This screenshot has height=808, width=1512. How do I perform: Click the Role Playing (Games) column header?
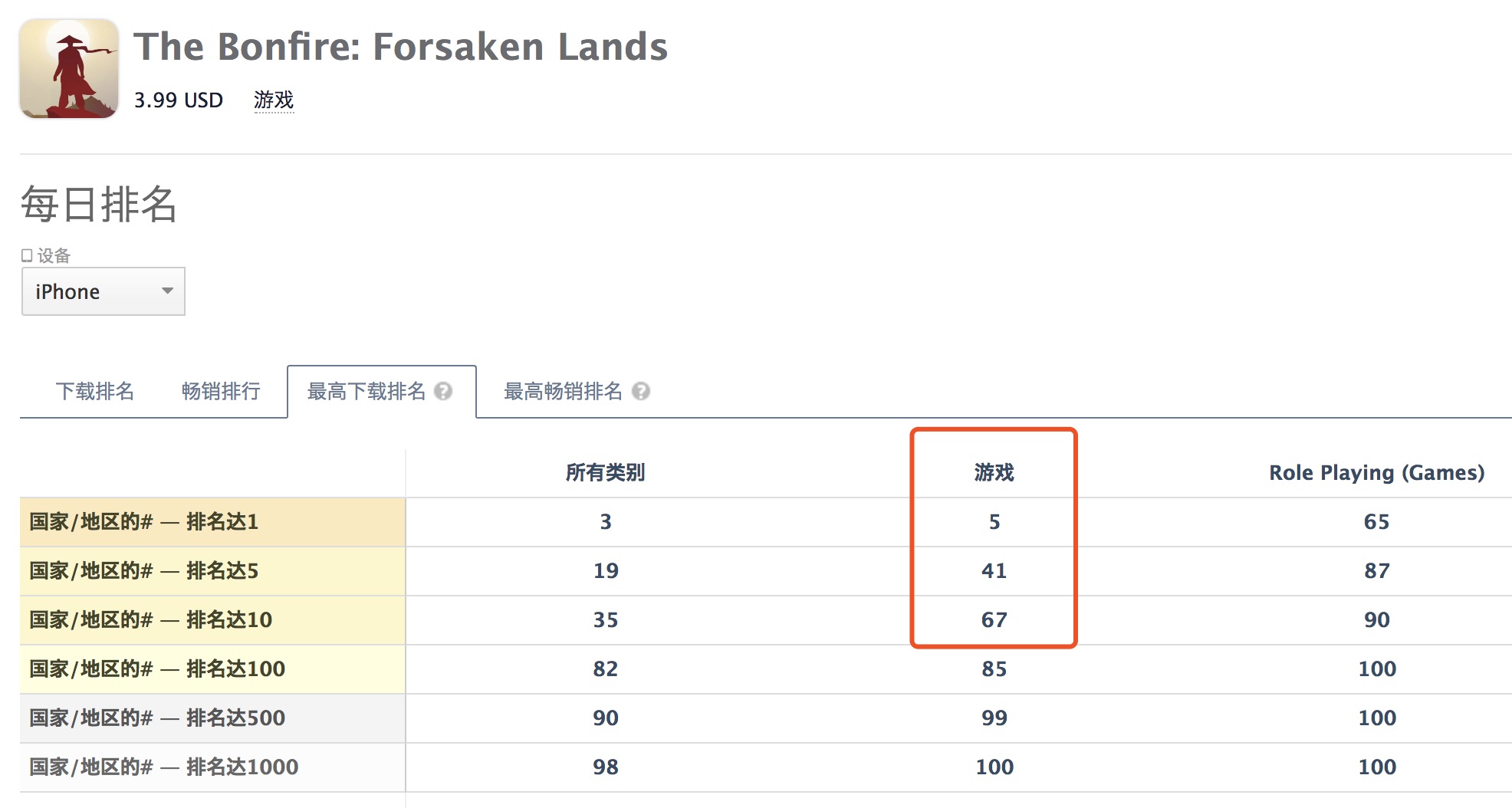[x=1377, y=472]
